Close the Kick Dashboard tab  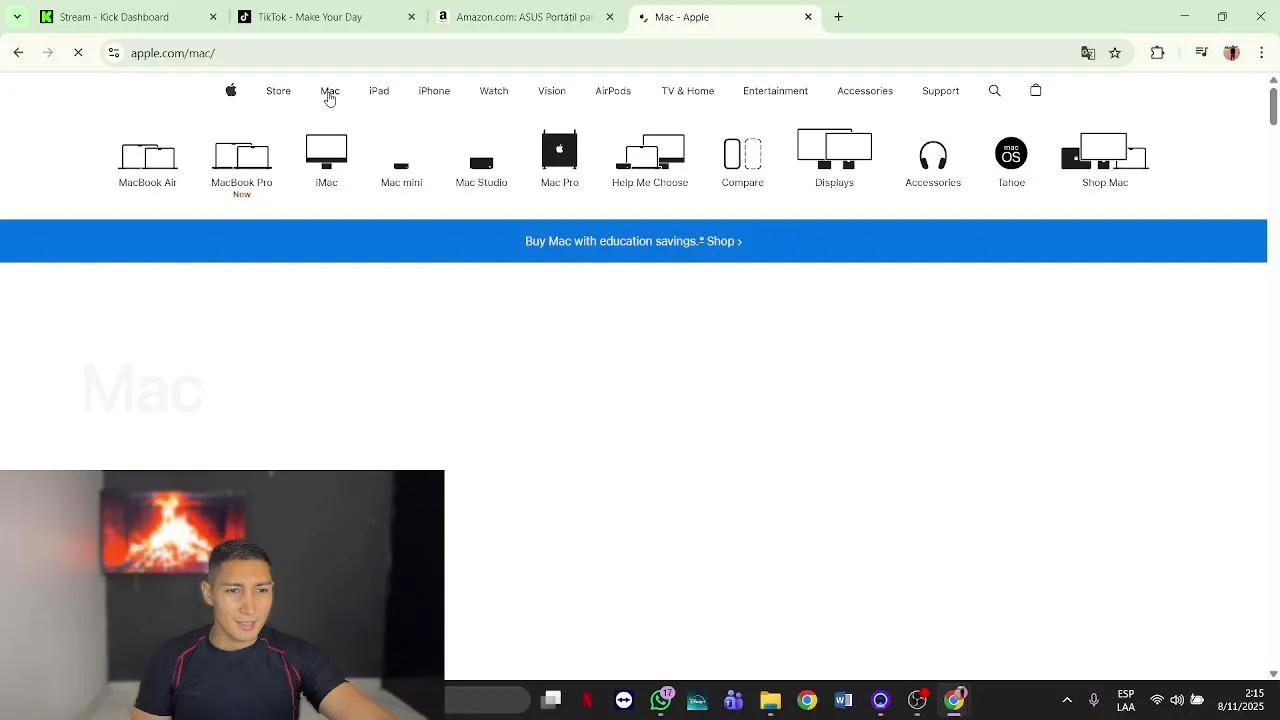213,17
